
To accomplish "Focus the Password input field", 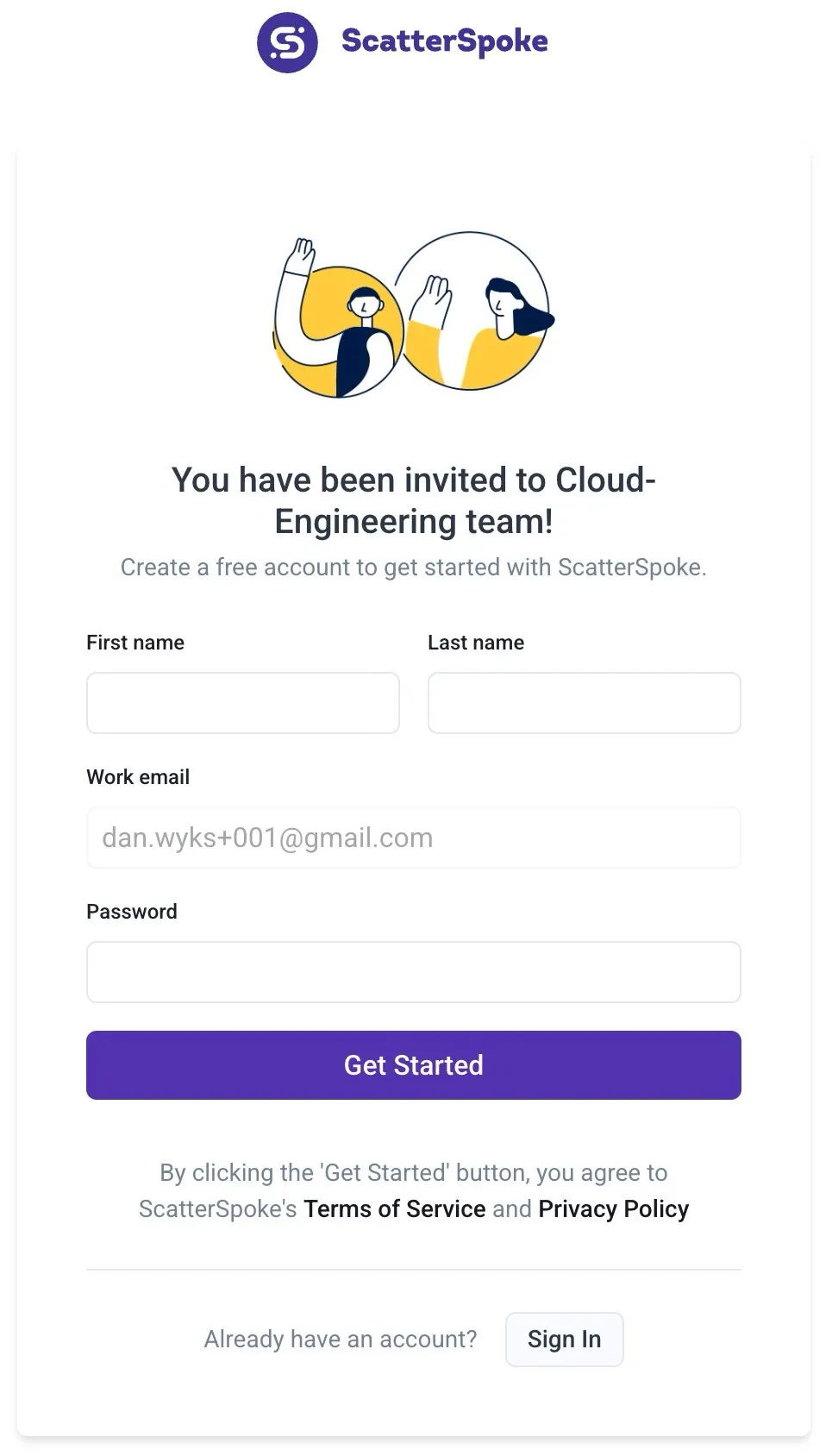I will click(x=413, y=971).
